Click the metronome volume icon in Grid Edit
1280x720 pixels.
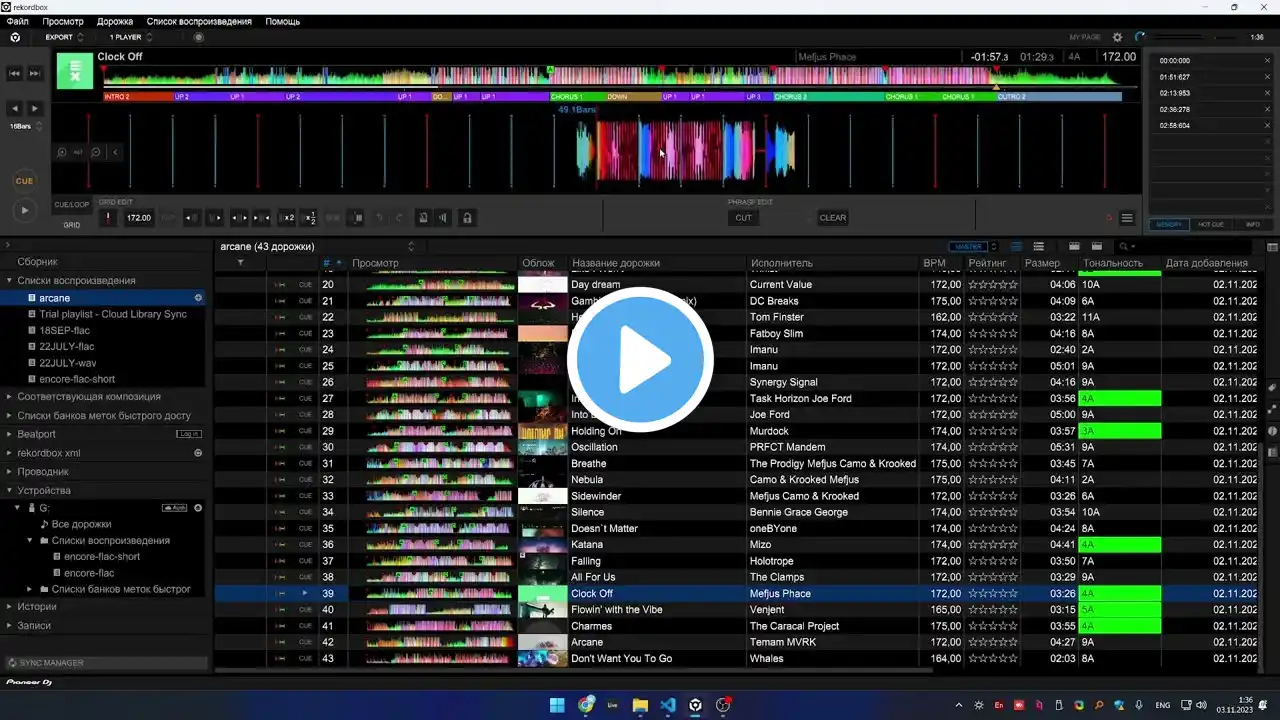coord(443,217)
